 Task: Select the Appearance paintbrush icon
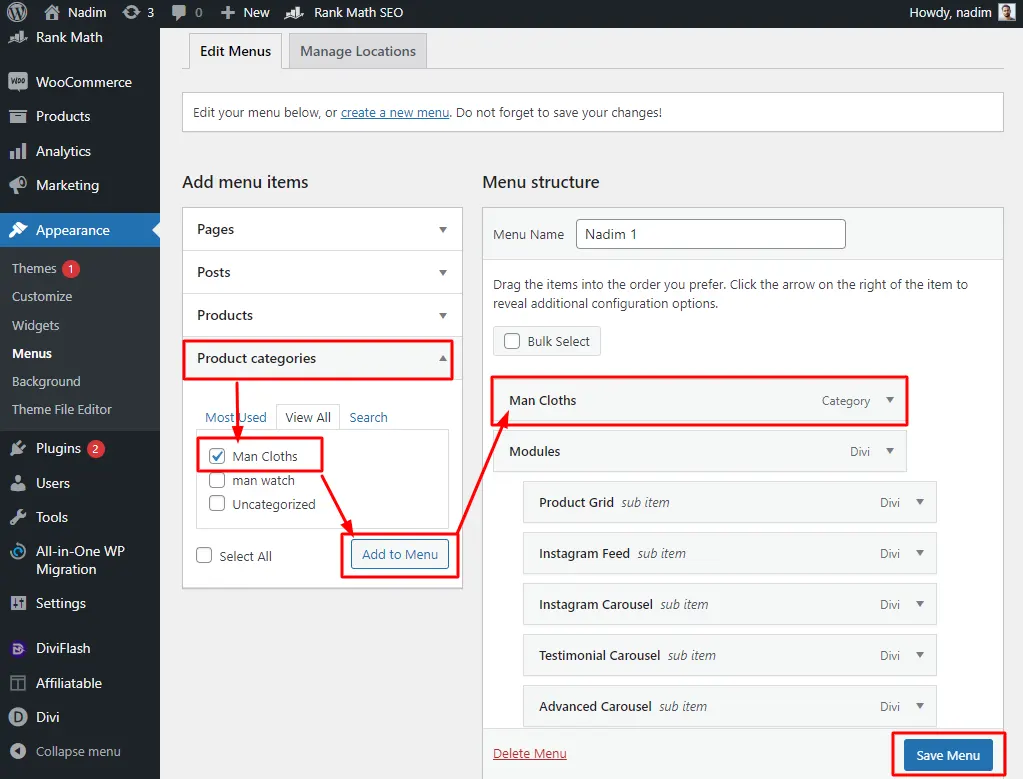(20, 230)
